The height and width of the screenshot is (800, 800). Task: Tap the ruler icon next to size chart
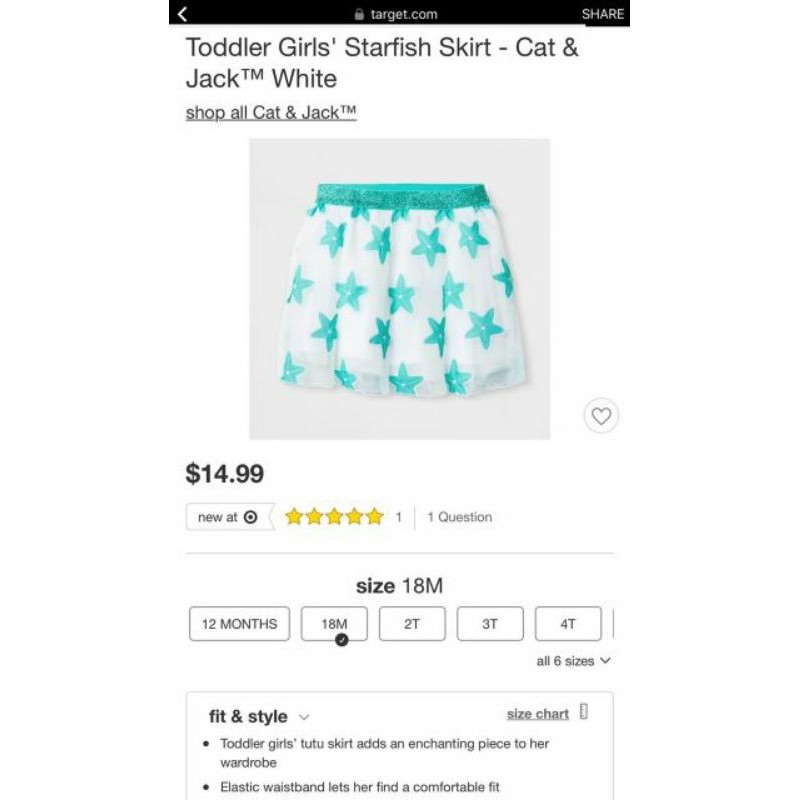coord(584,713)
